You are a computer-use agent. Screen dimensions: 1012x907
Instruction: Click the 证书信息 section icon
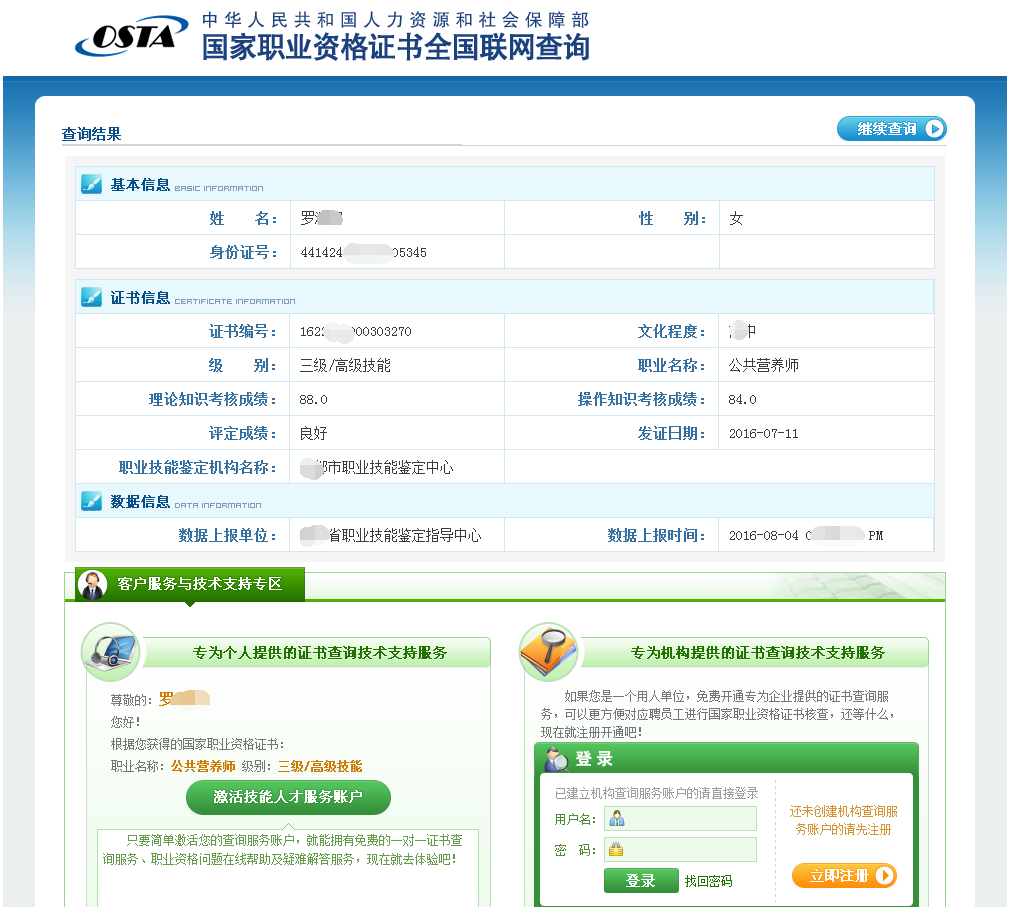(91, 297)
